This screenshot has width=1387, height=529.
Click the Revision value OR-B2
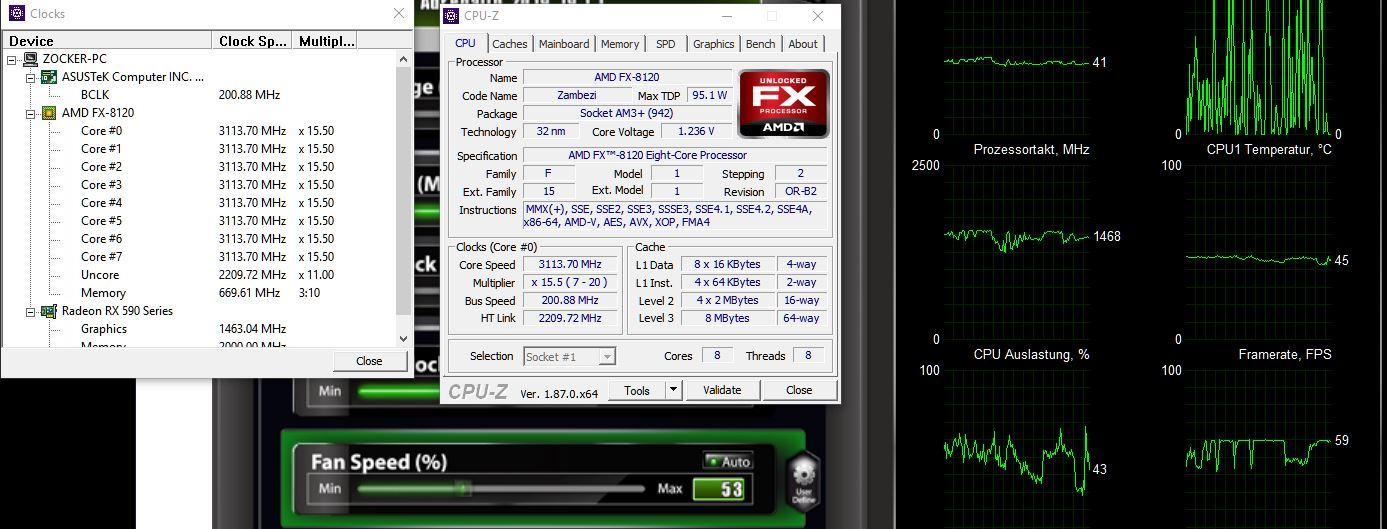click(x=800, y=192)
